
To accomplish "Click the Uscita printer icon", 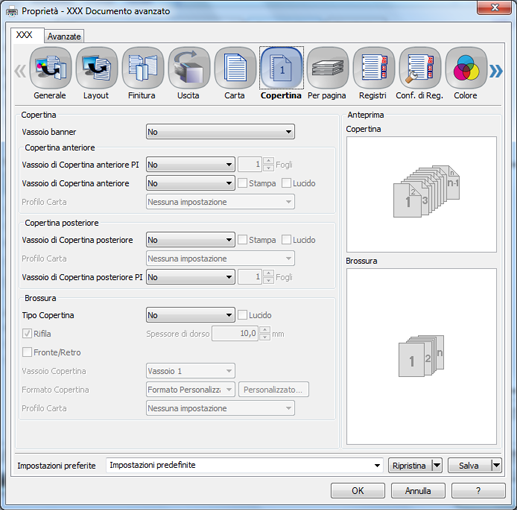I will pyautogui.click(x=189, y=68).
